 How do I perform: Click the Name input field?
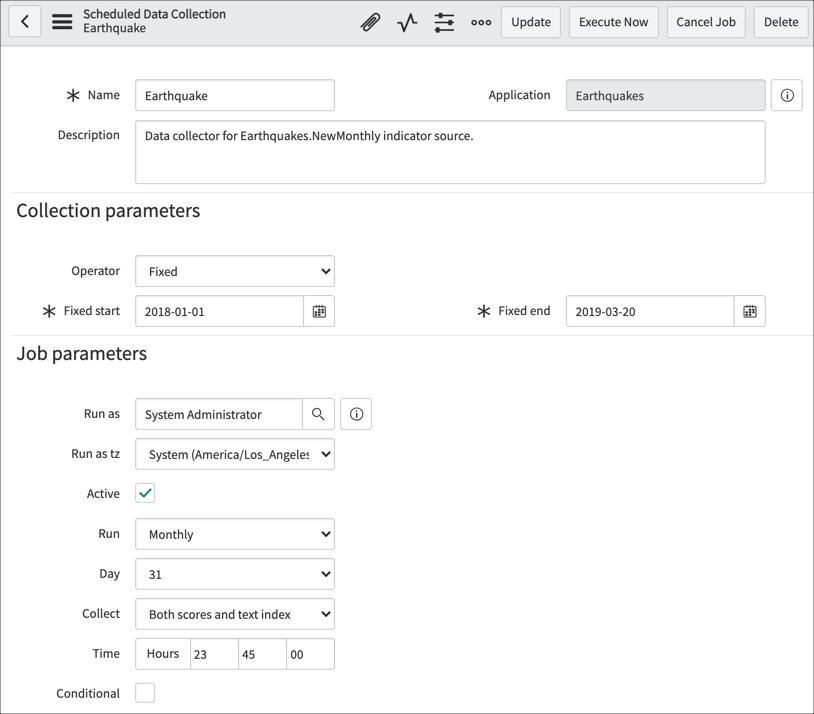[x=234, y=95]
